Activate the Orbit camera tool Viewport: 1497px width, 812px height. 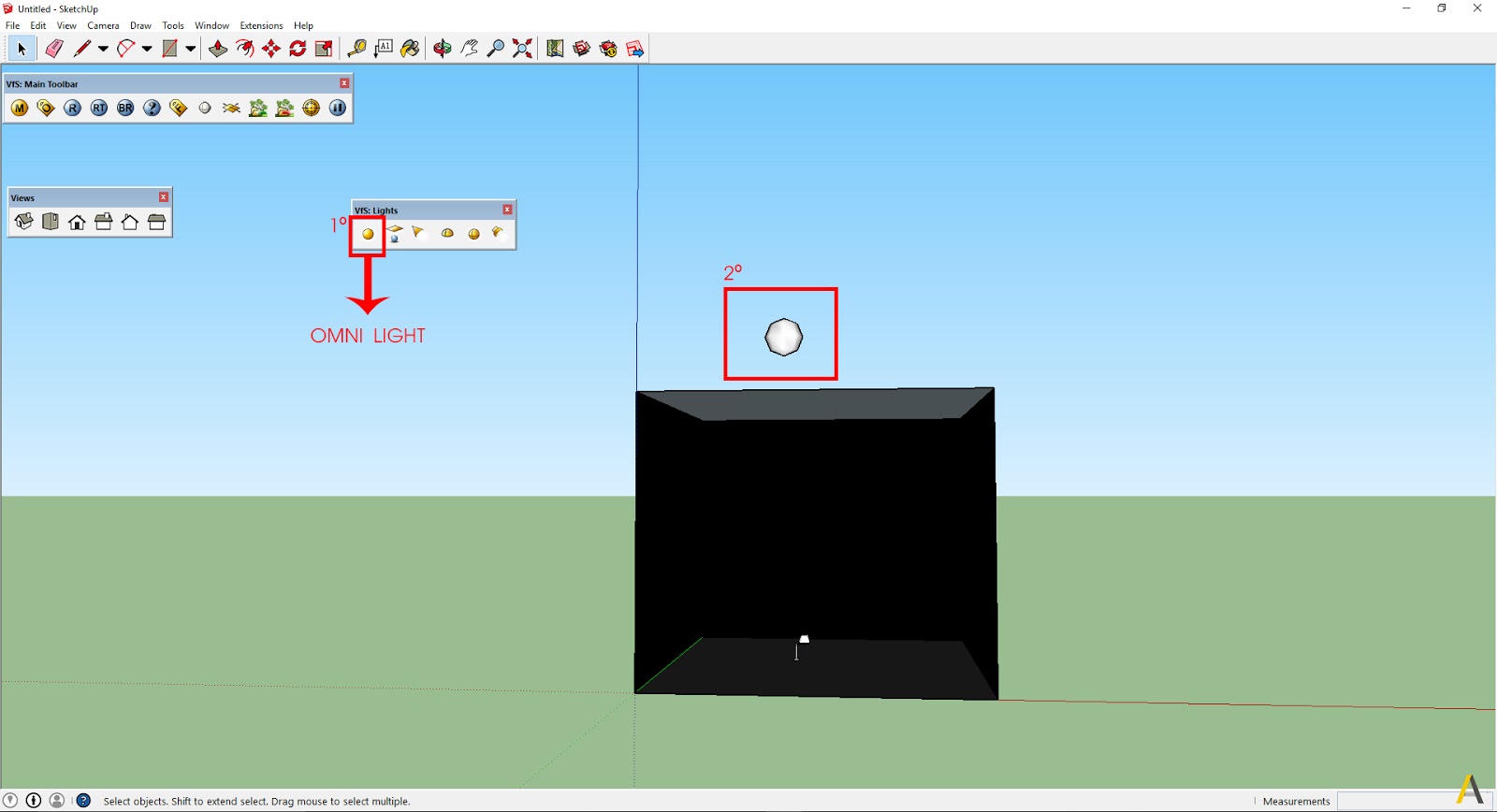[443, 49]
